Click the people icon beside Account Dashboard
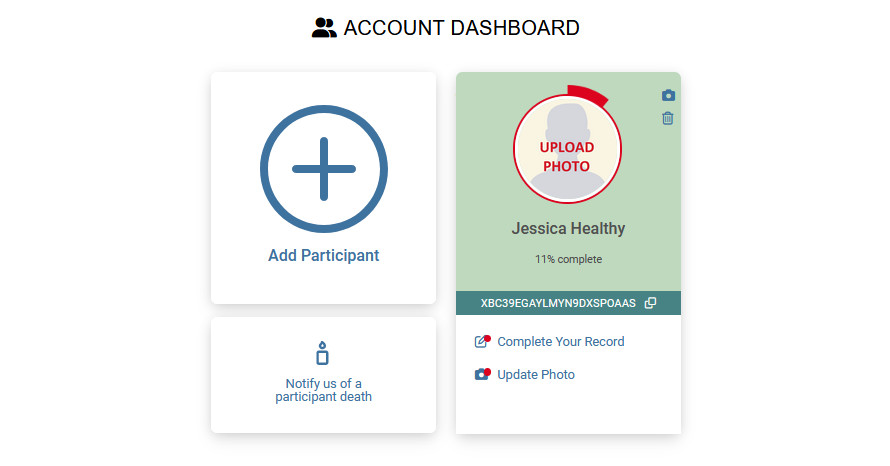This screenshot has height=466, width=890. click(324, 28)
